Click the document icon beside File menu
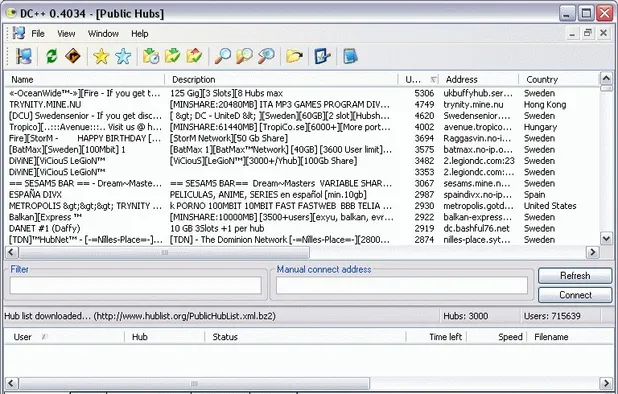 pos(19,33)
